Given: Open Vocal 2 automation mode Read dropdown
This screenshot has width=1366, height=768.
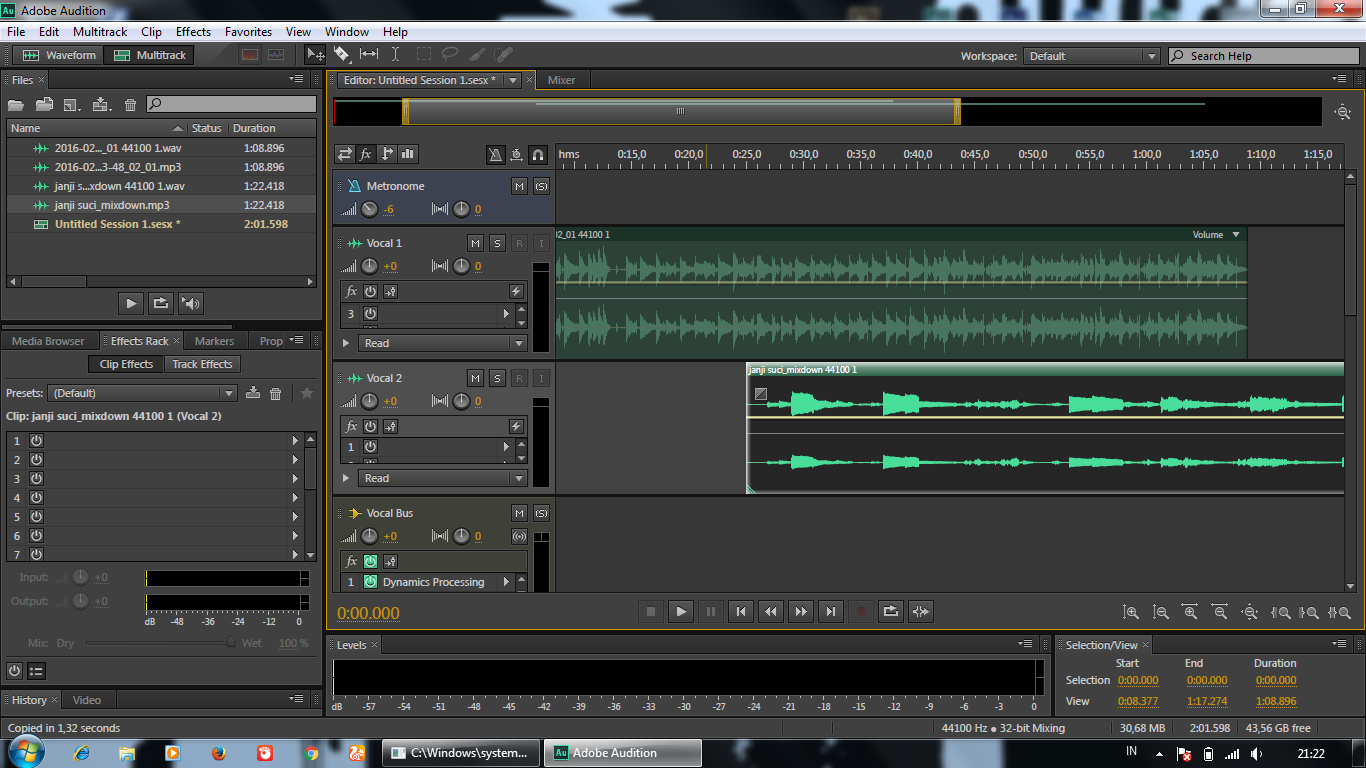Looking at the screenshot, I should 442,478.
